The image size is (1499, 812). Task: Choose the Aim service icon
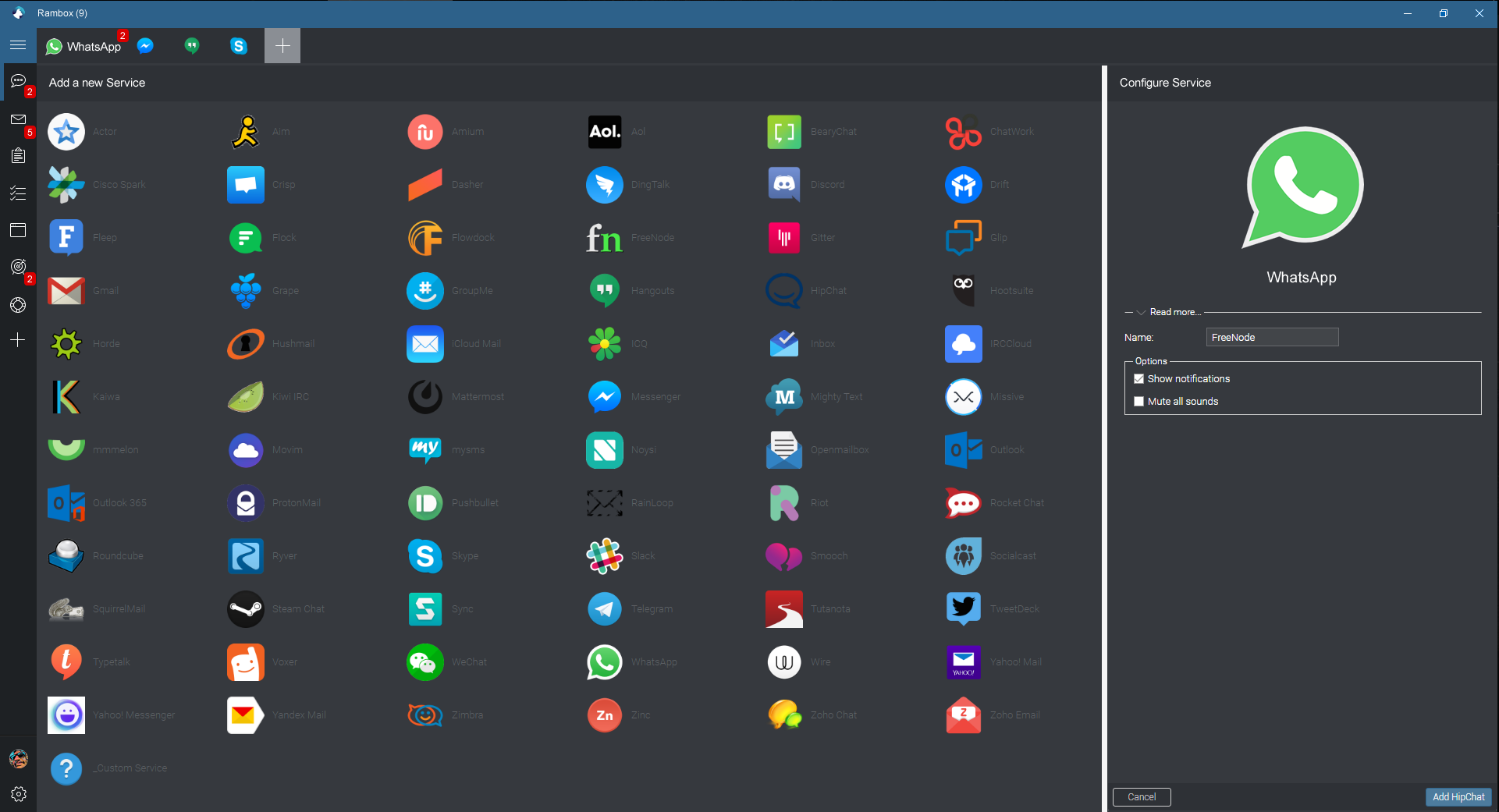point(246,132)
